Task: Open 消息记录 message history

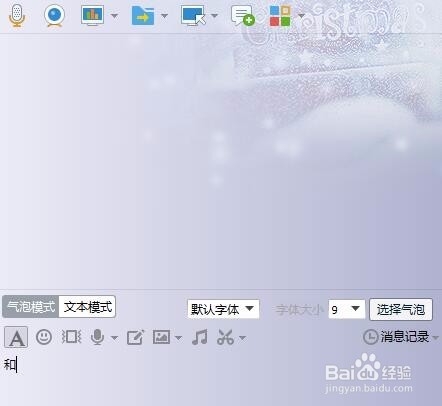Action: [396, 337]
